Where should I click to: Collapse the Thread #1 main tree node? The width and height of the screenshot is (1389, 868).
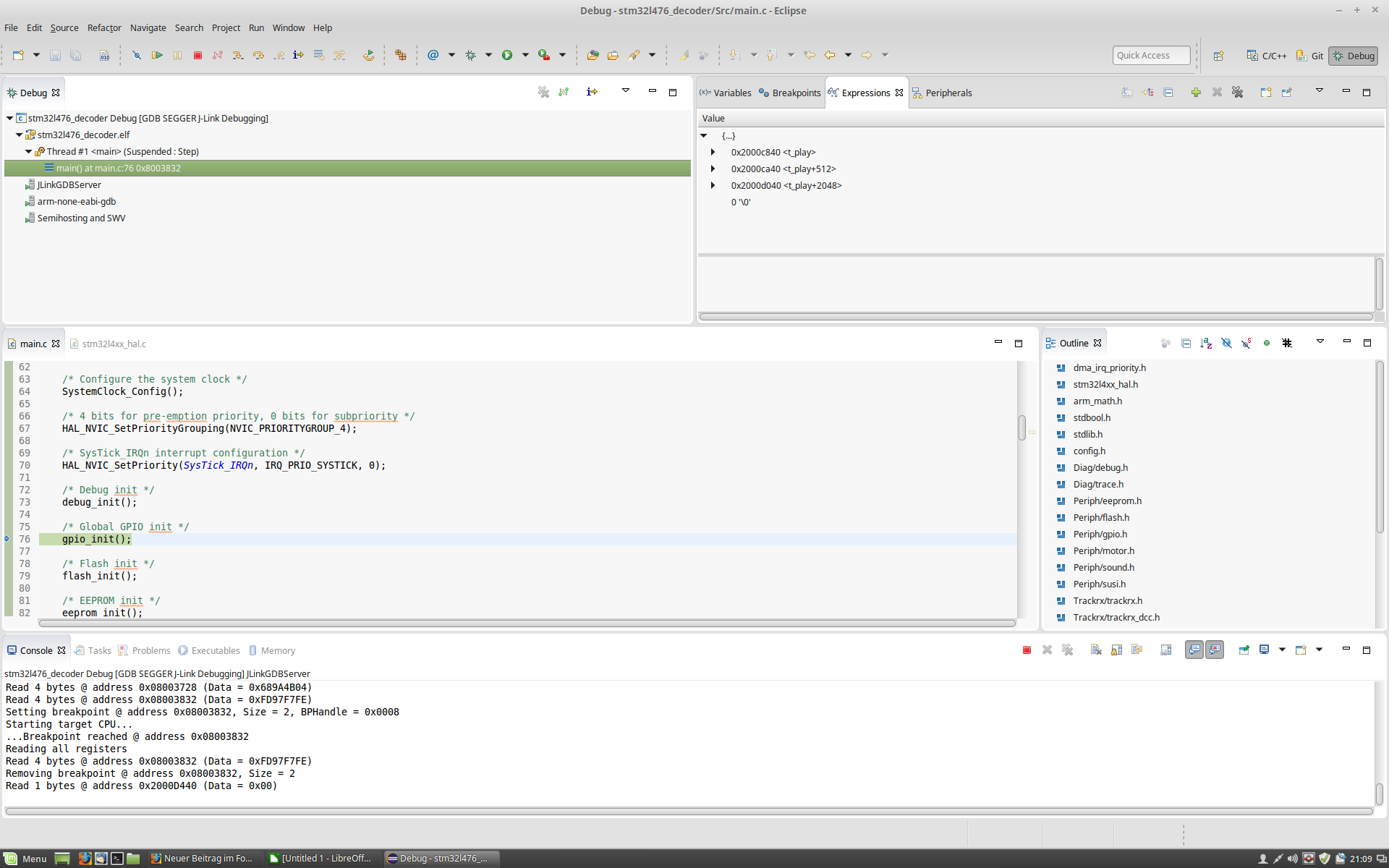(x=29, y=151)
